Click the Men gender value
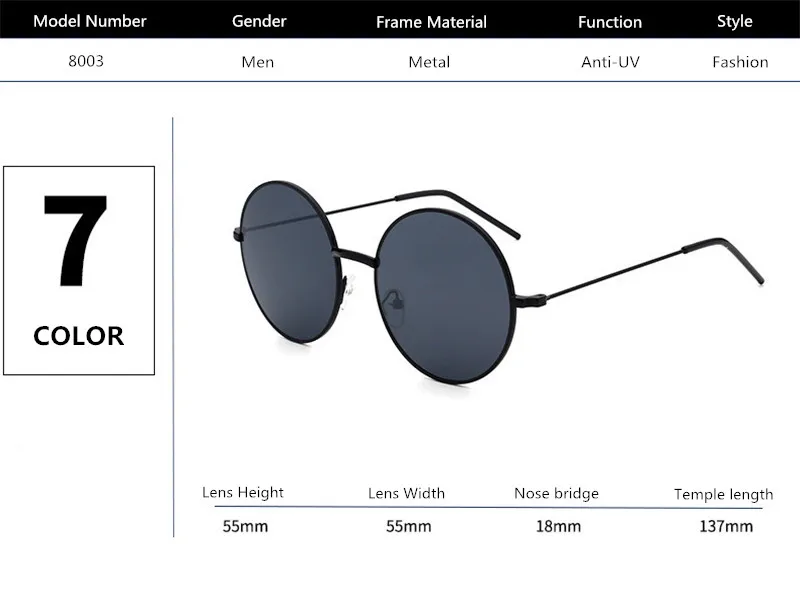Viewport: 800px width, 608px height. pos(258,62)
